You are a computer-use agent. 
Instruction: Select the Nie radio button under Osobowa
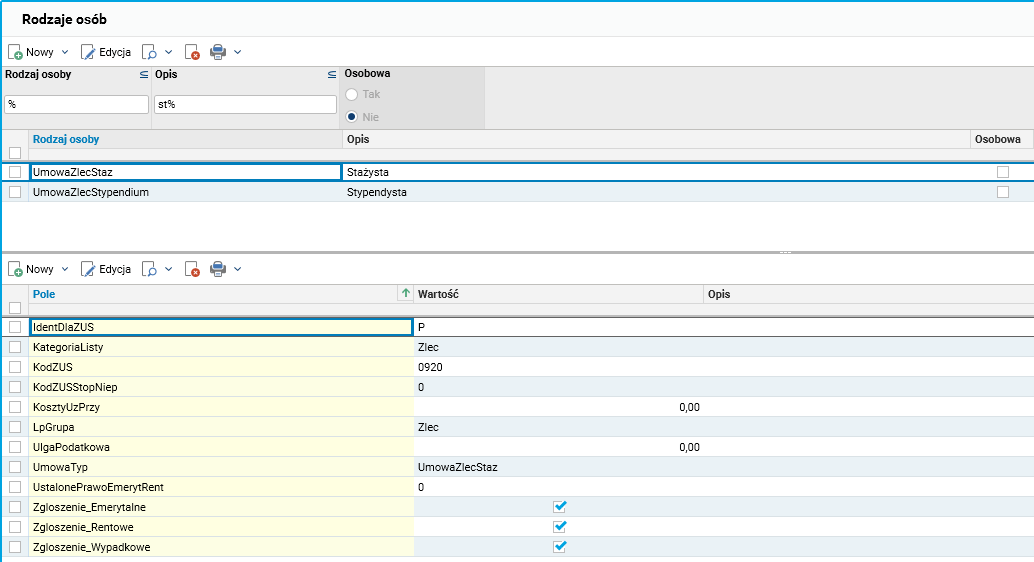351,117
